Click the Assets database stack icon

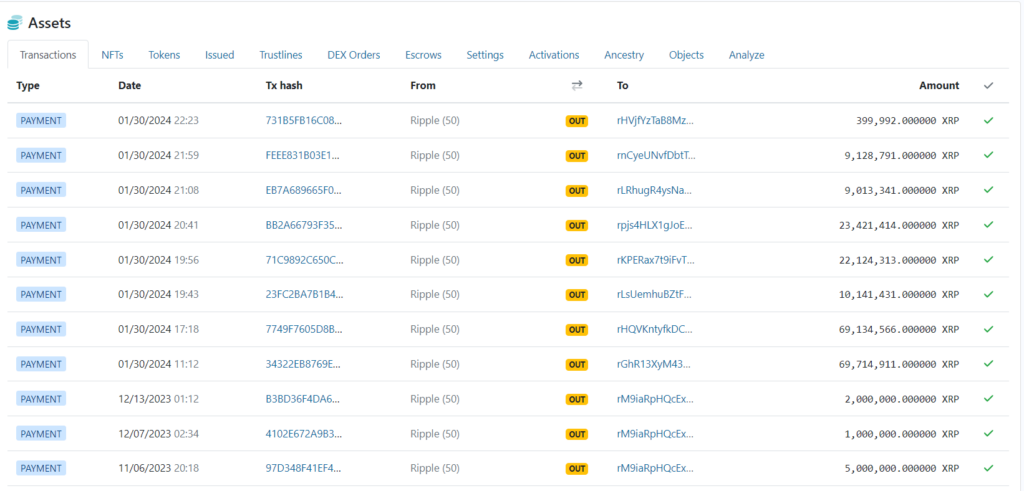[15, 23]
